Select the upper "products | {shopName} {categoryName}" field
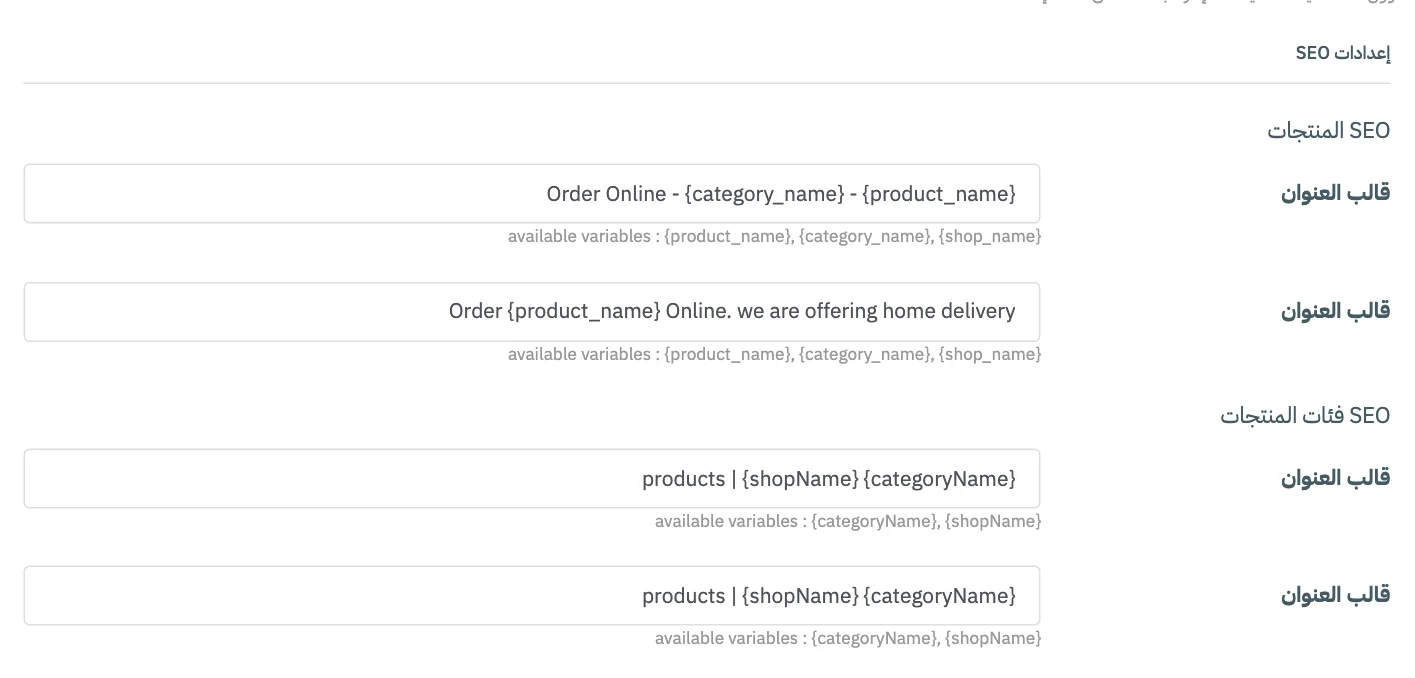Viewport: 1415px width, 678px height. pyautogui.click(x=532, y=479)
